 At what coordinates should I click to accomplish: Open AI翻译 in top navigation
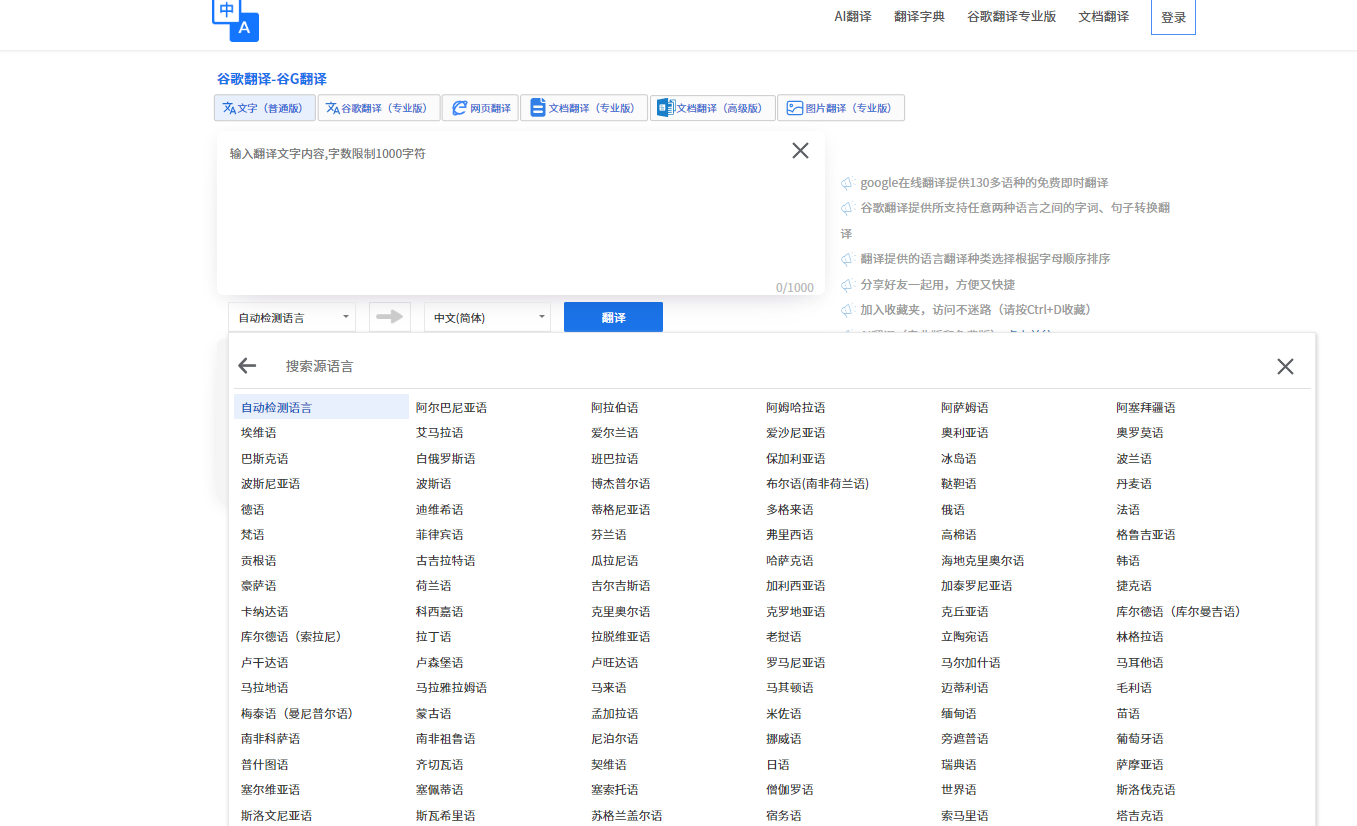coord(853,17)
